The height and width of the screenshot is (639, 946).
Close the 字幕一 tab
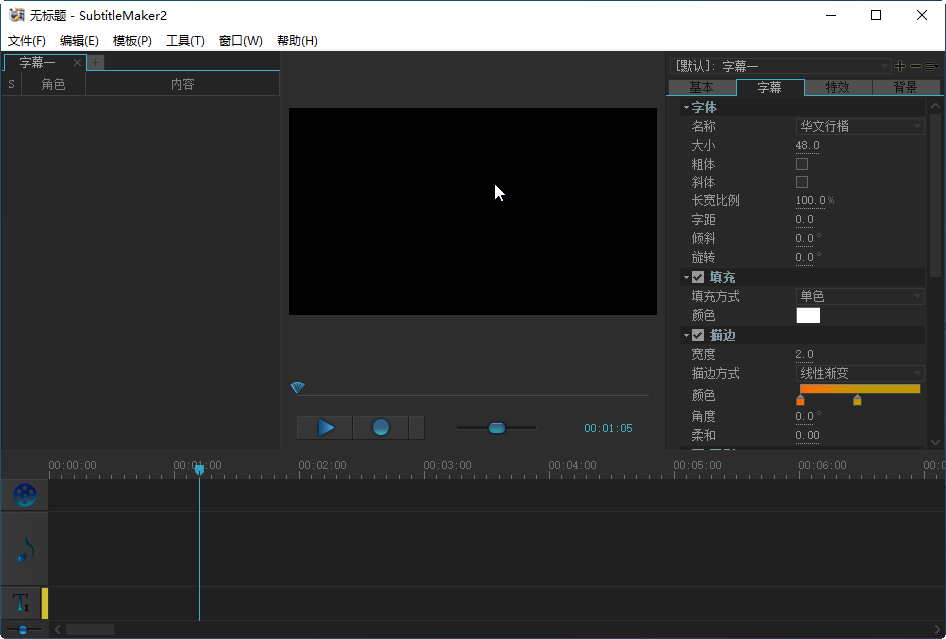click(77, 62)
